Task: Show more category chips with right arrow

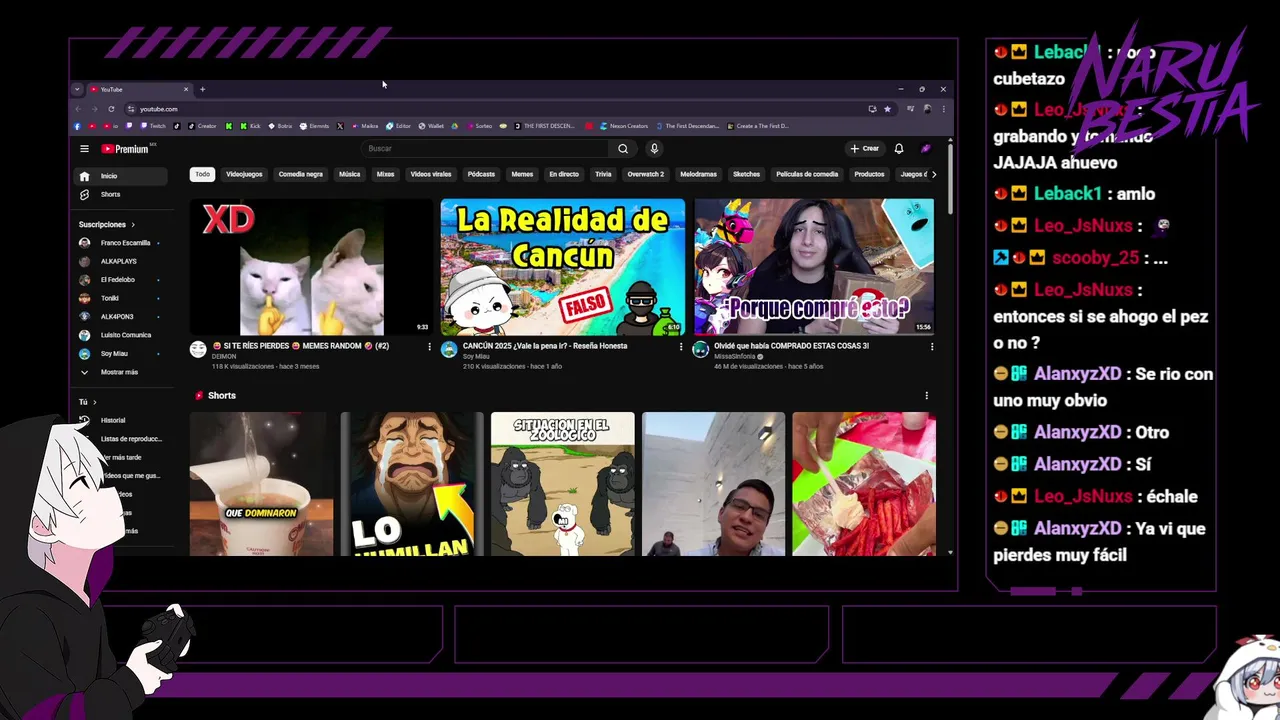Action: (x=934, y=174)
